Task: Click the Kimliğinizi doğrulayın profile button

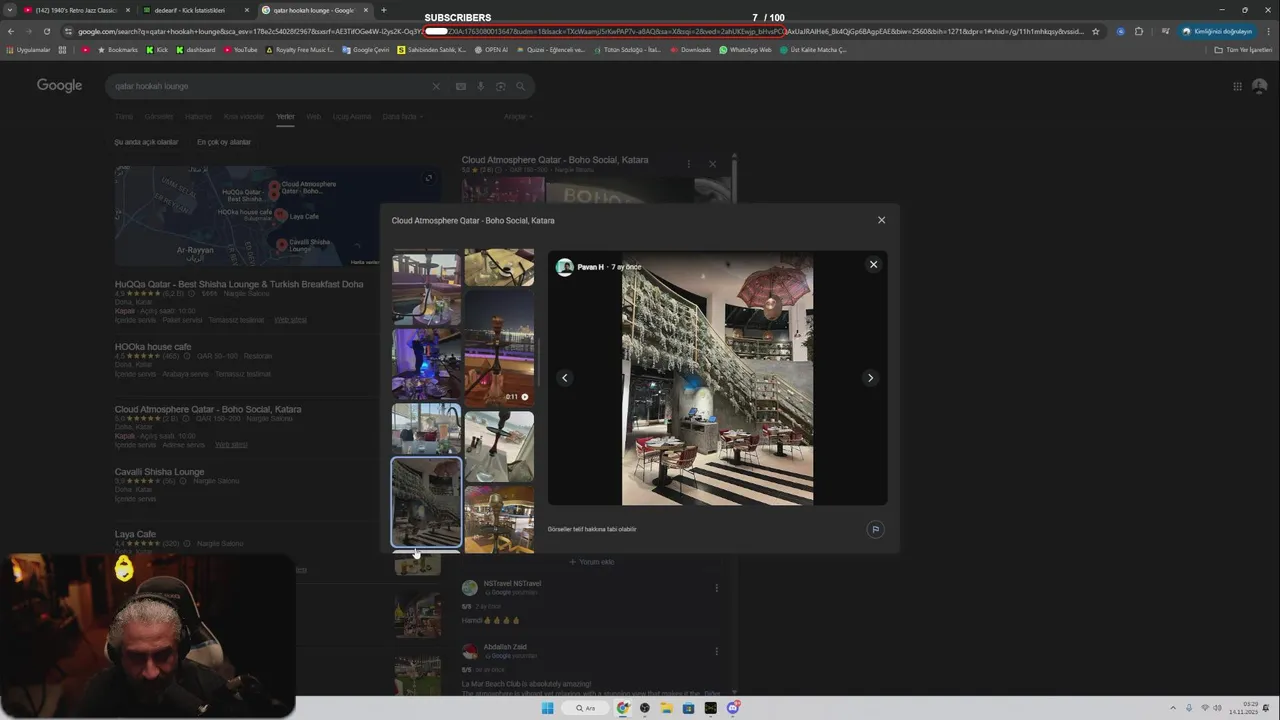Action: [x=1216, y=31]
